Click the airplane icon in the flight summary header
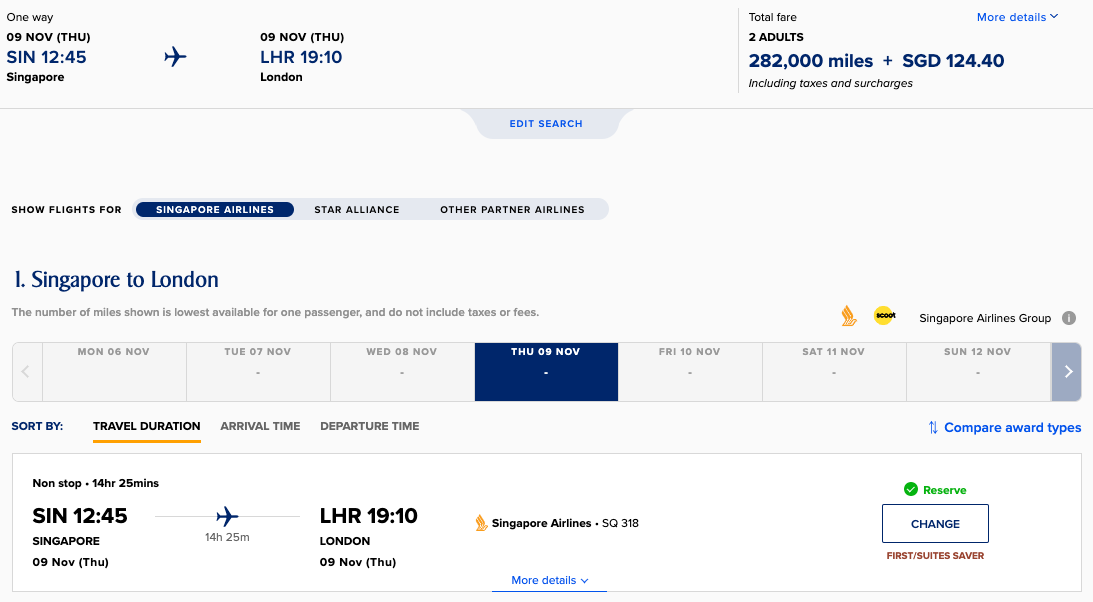The image size is (1093, 602). click(x=175, y=56)
